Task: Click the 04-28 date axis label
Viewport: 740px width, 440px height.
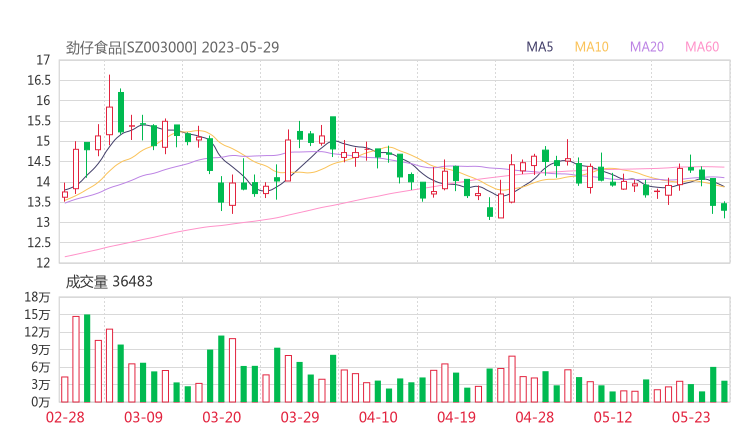Action: (x=535, y=417)
